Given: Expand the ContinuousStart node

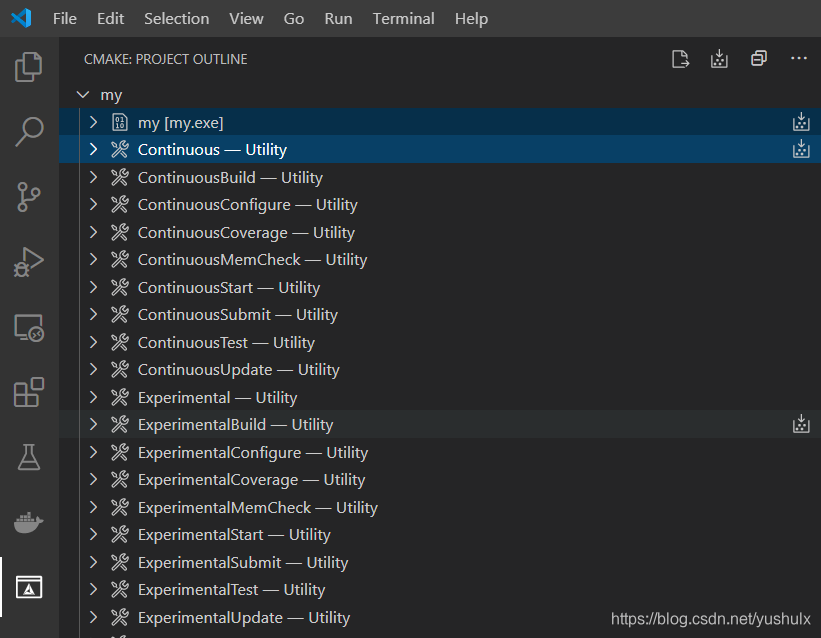Looking at the screenshot, I should tap(93, 288).
